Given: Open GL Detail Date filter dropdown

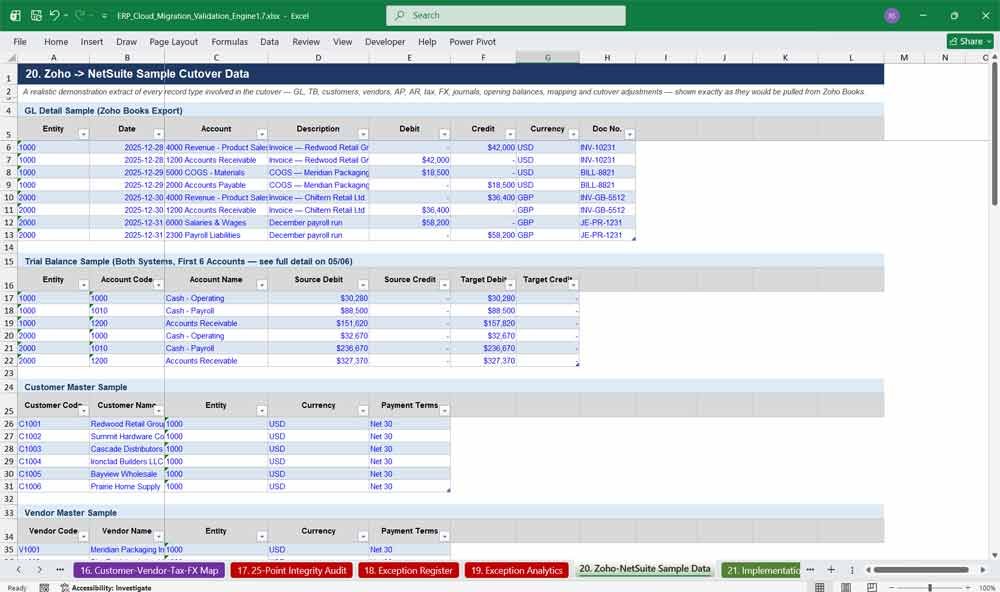Looking at the screenshot, I should [158, 134].
